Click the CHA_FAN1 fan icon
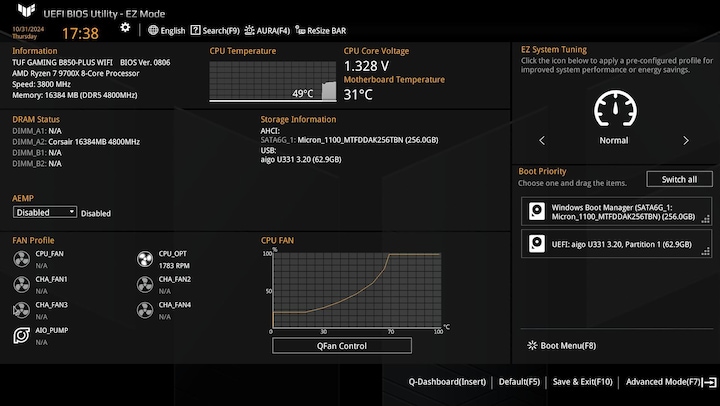Viewport: 720px width, 406px height. click(22, 285)
